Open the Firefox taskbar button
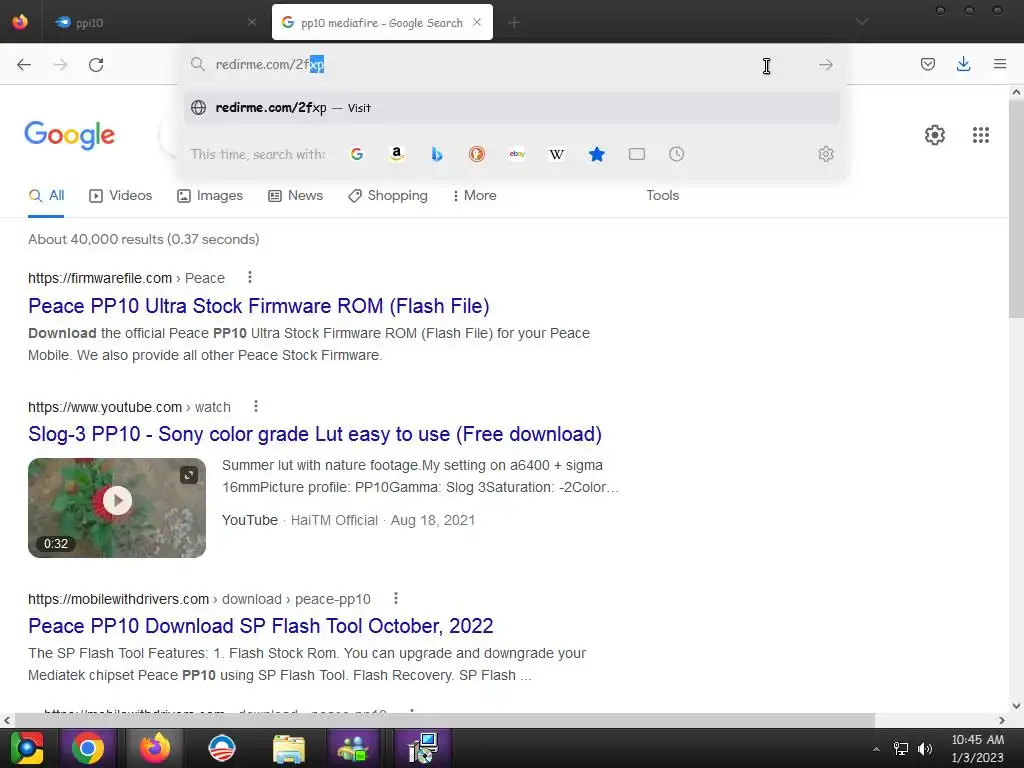1024x768 pixels. click(154, 748)
